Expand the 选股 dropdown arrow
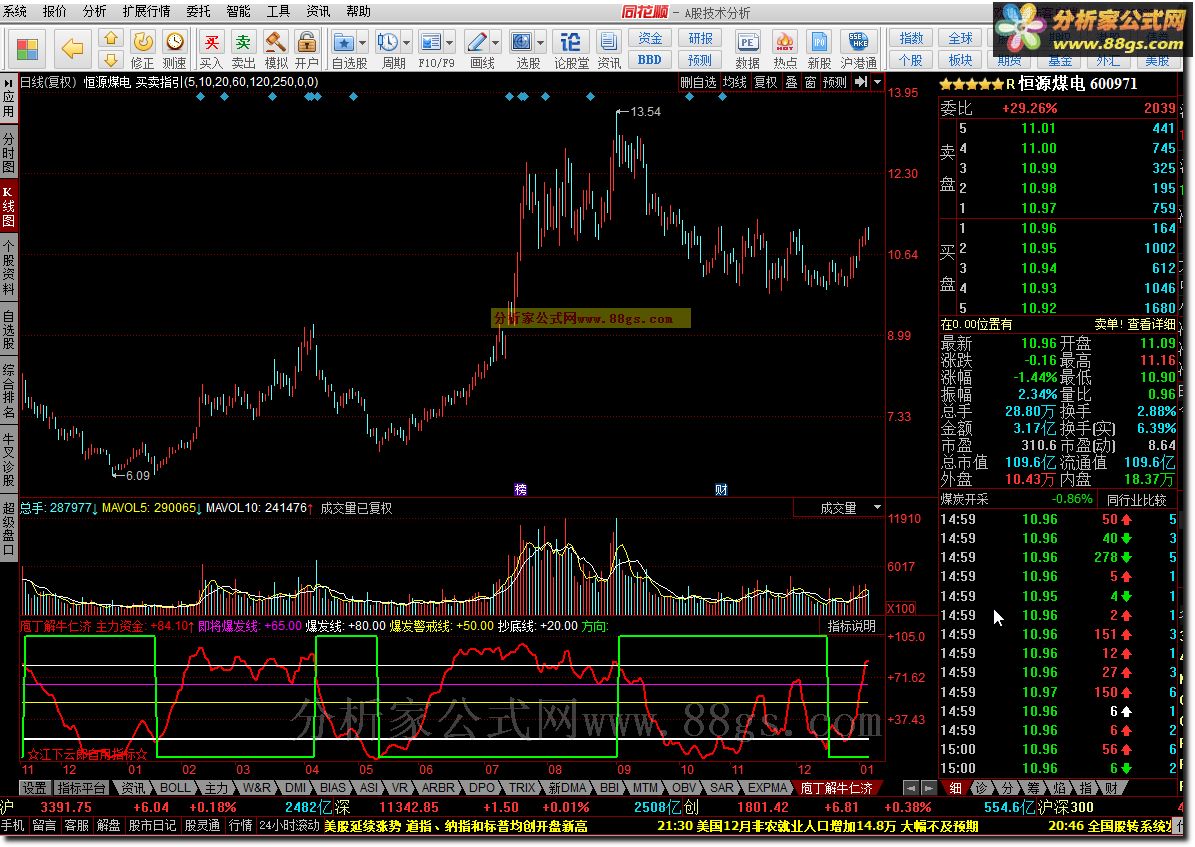 click(x=540, y=43)
